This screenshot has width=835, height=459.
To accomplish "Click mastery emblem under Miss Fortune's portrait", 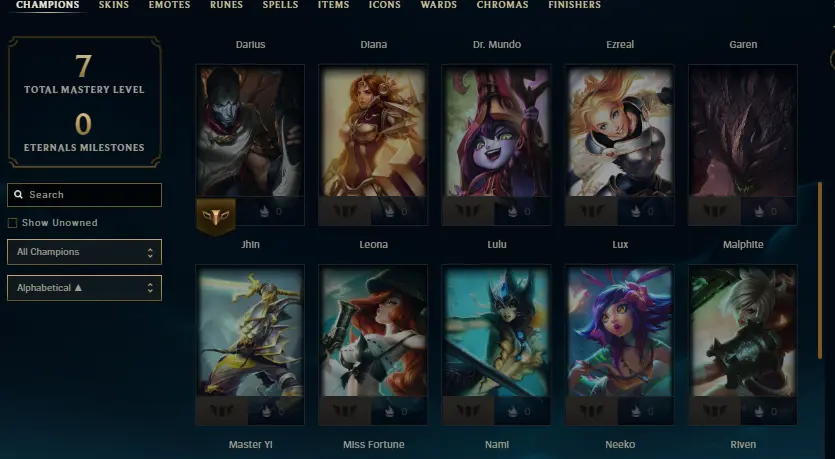I will tap(345, 411).
